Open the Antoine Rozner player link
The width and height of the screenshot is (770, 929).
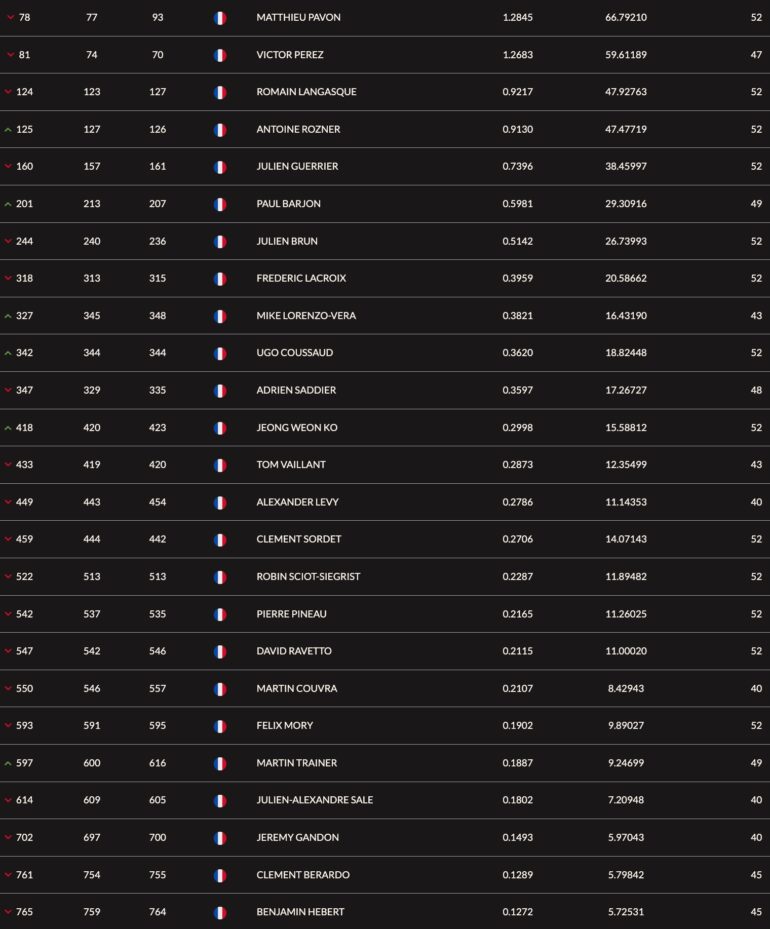[298, 129]
